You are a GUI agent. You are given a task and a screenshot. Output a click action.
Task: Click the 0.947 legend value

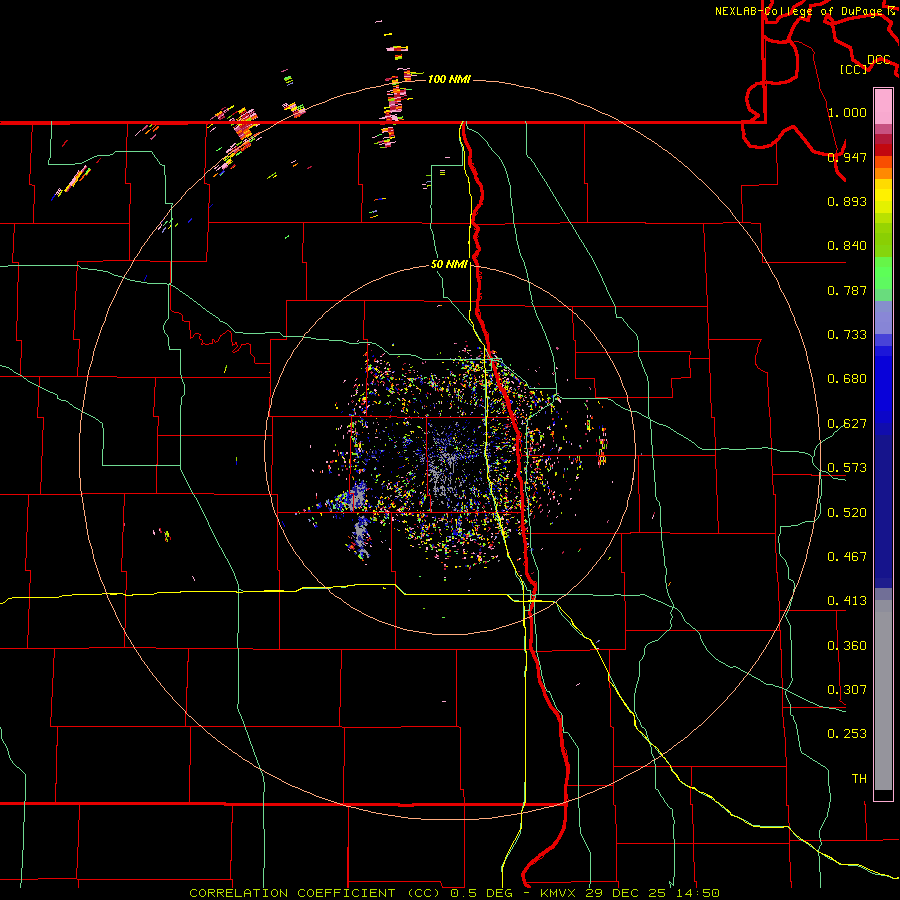coord(847,157)
